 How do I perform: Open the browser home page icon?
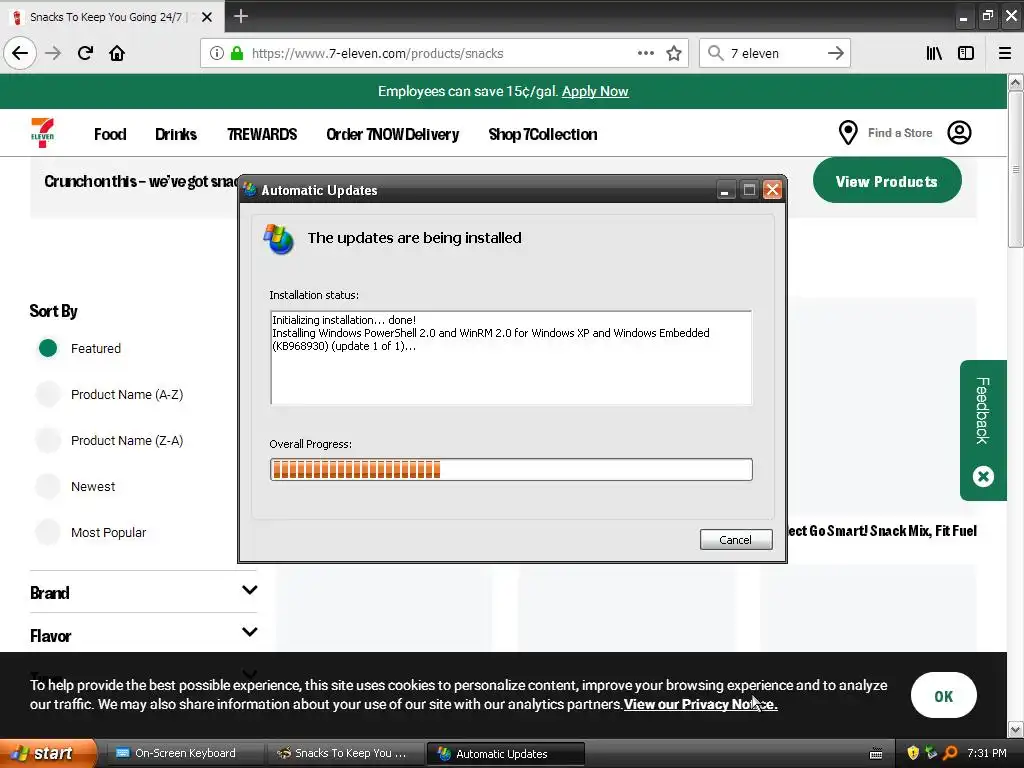[x=117, y=53]
